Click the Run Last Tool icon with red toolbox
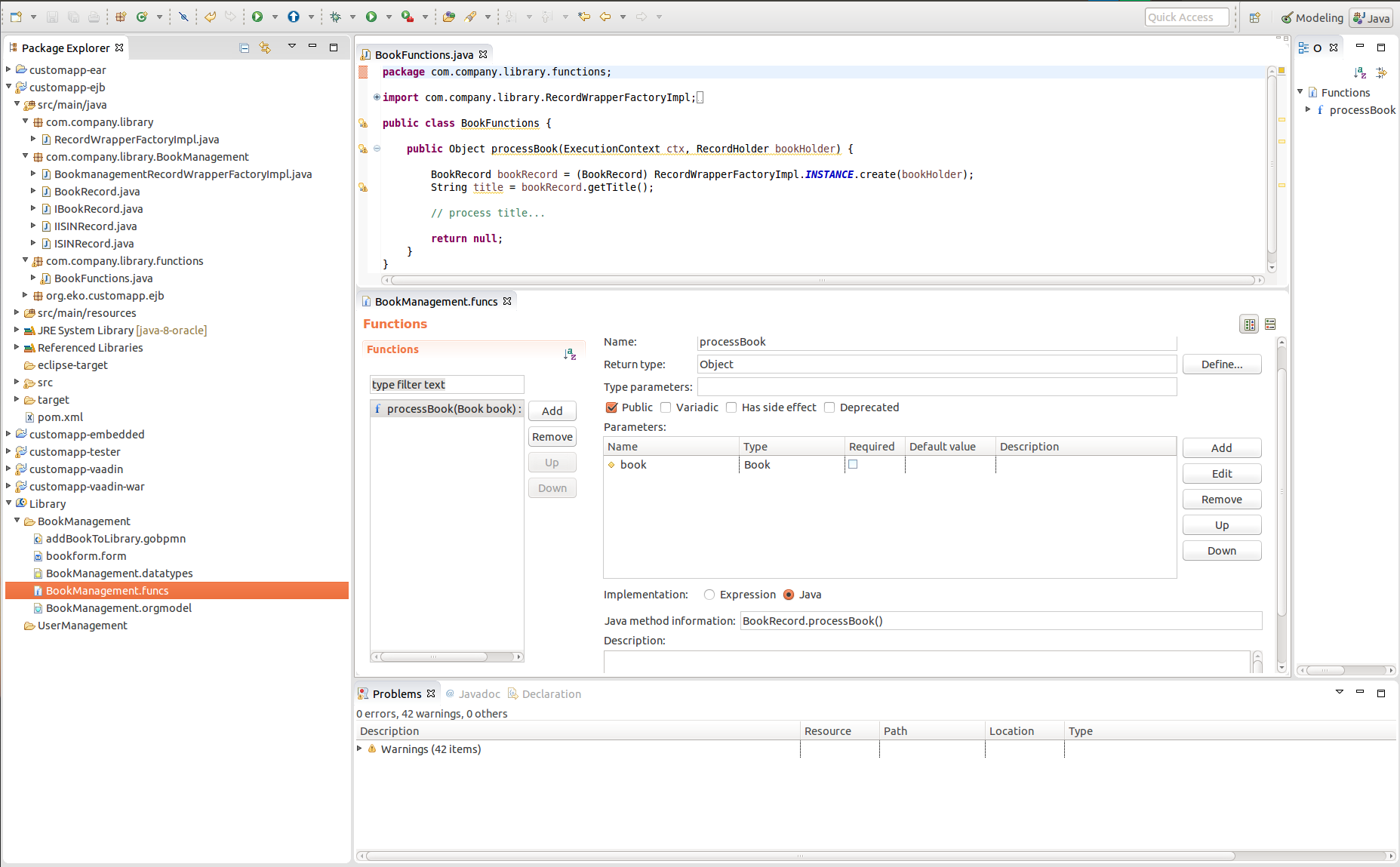The height and width of the screenshot is (867, 1400). pyautogui.click(x=408, y=17)
